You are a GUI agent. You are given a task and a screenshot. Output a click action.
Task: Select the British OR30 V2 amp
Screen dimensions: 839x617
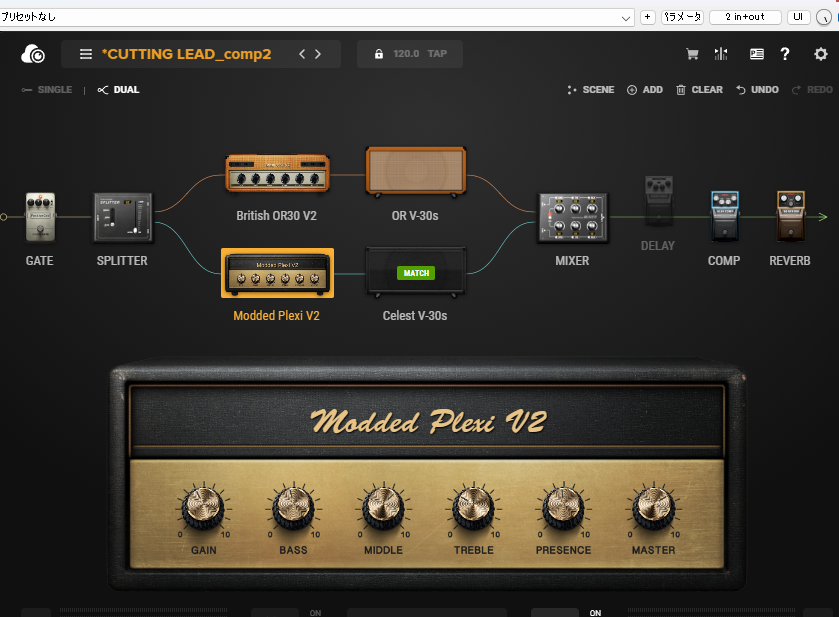click(277, 173)
